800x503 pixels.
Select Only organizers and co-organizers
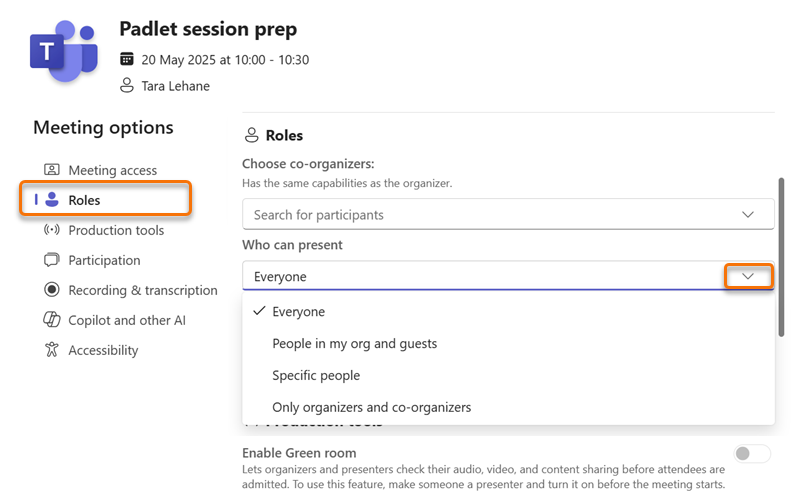508,407
